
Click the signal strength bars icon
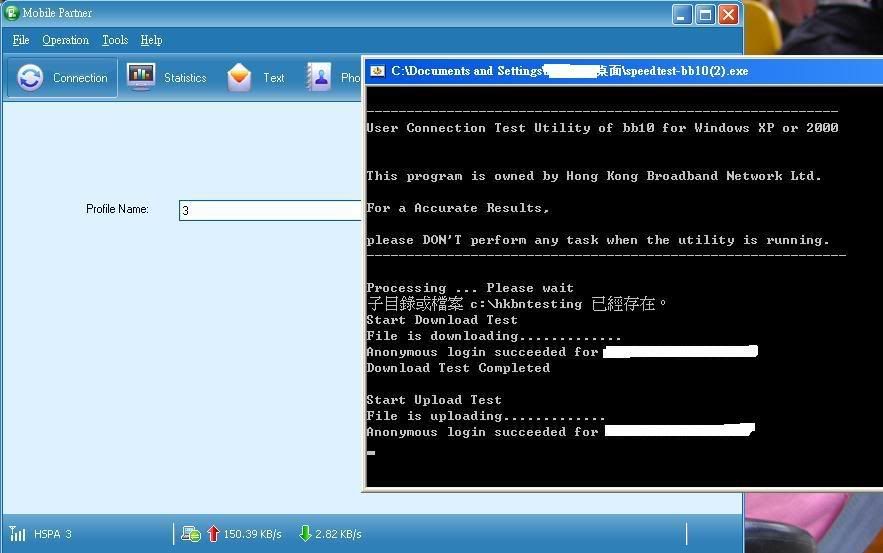pos(17,533)
